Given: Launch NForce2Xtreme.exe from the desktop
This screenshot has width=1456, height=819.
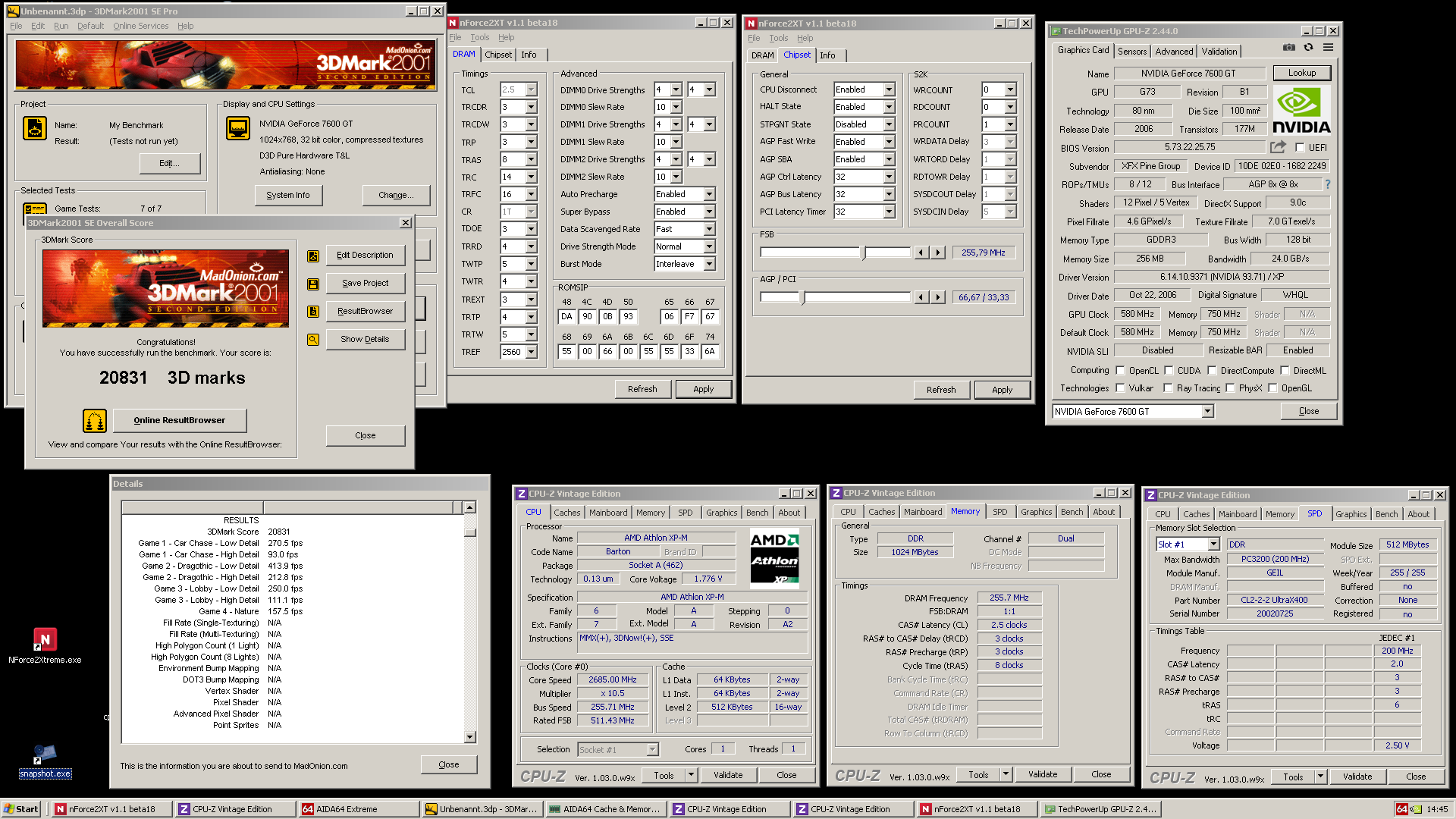Looking at the screenshot, I should coord(45,641).
